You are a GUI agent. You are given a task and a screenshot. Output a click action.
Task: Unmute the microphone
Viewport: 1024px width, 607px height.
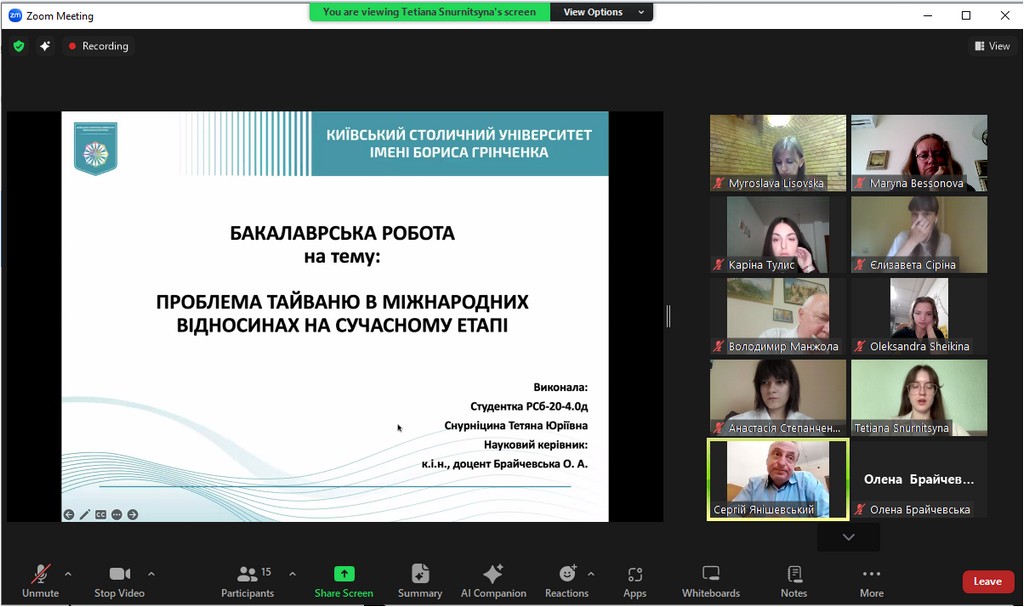[41, 580]
